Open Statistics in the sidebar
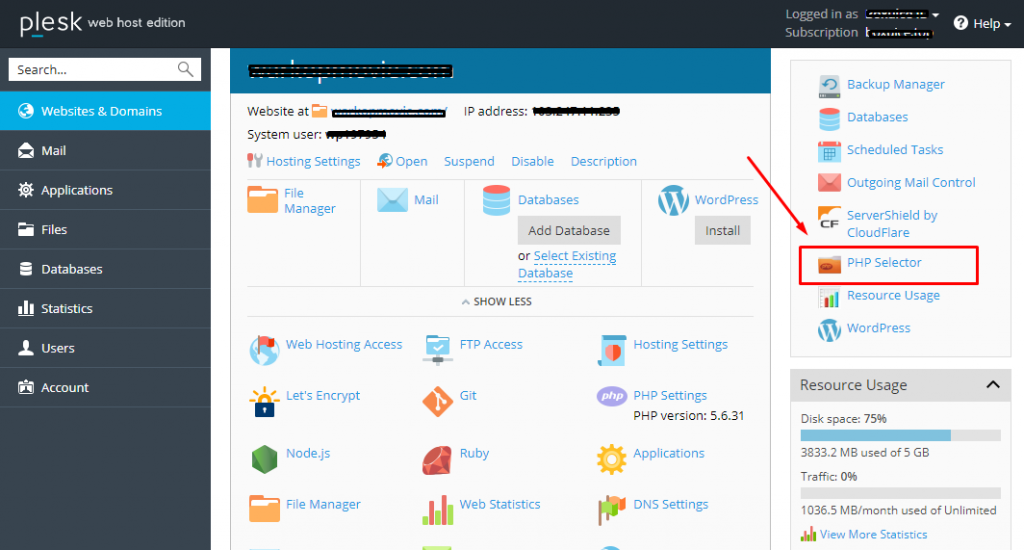1024x550 pixels. click(105, 308)
